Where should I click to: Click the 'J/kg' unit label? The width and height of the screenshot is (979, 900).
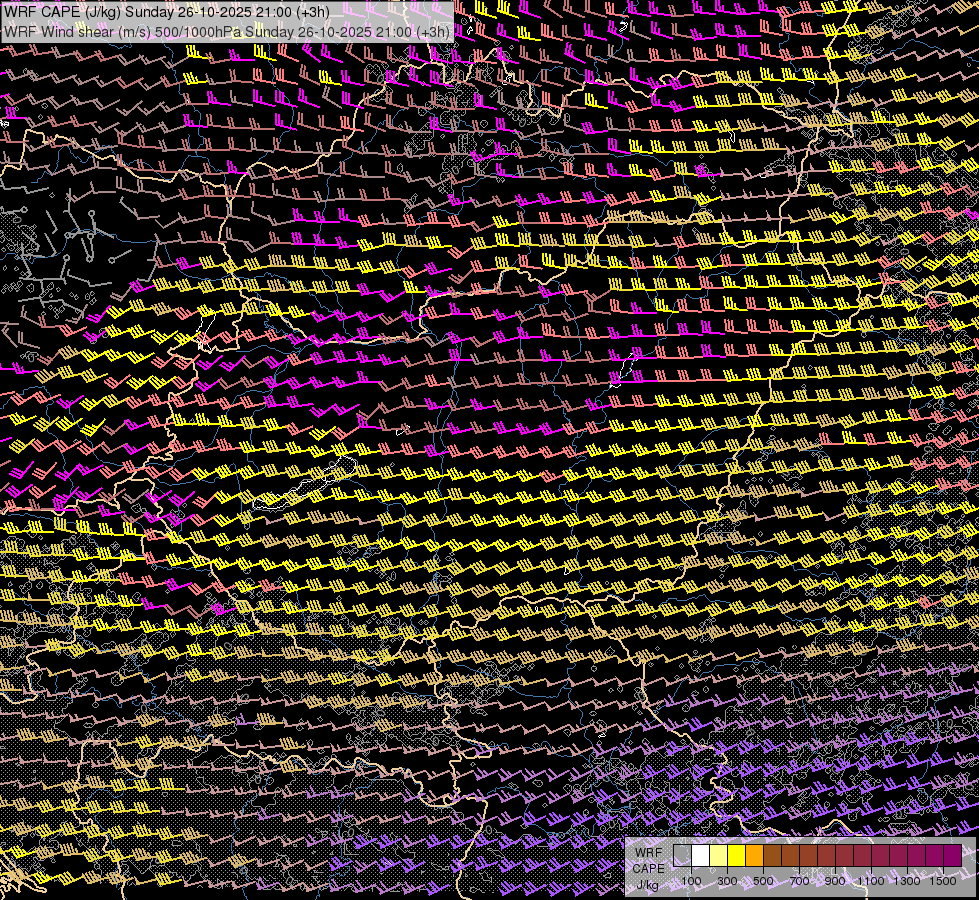(x=647, y=885)
